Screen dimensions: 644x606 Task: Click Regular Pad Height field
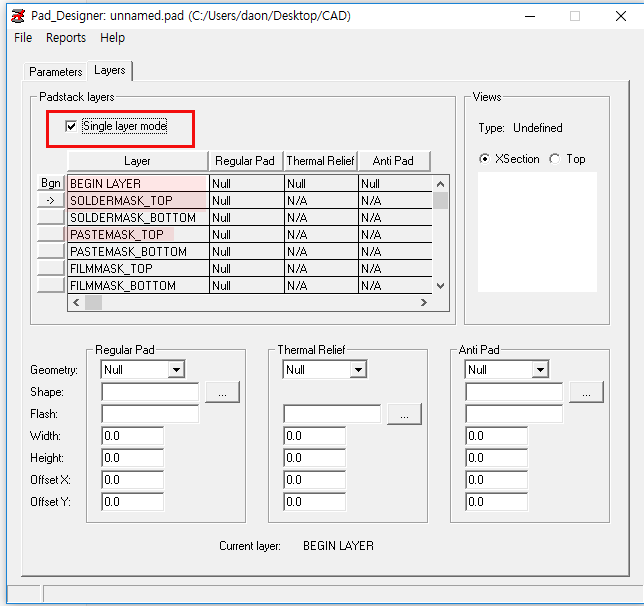(132, 458)
